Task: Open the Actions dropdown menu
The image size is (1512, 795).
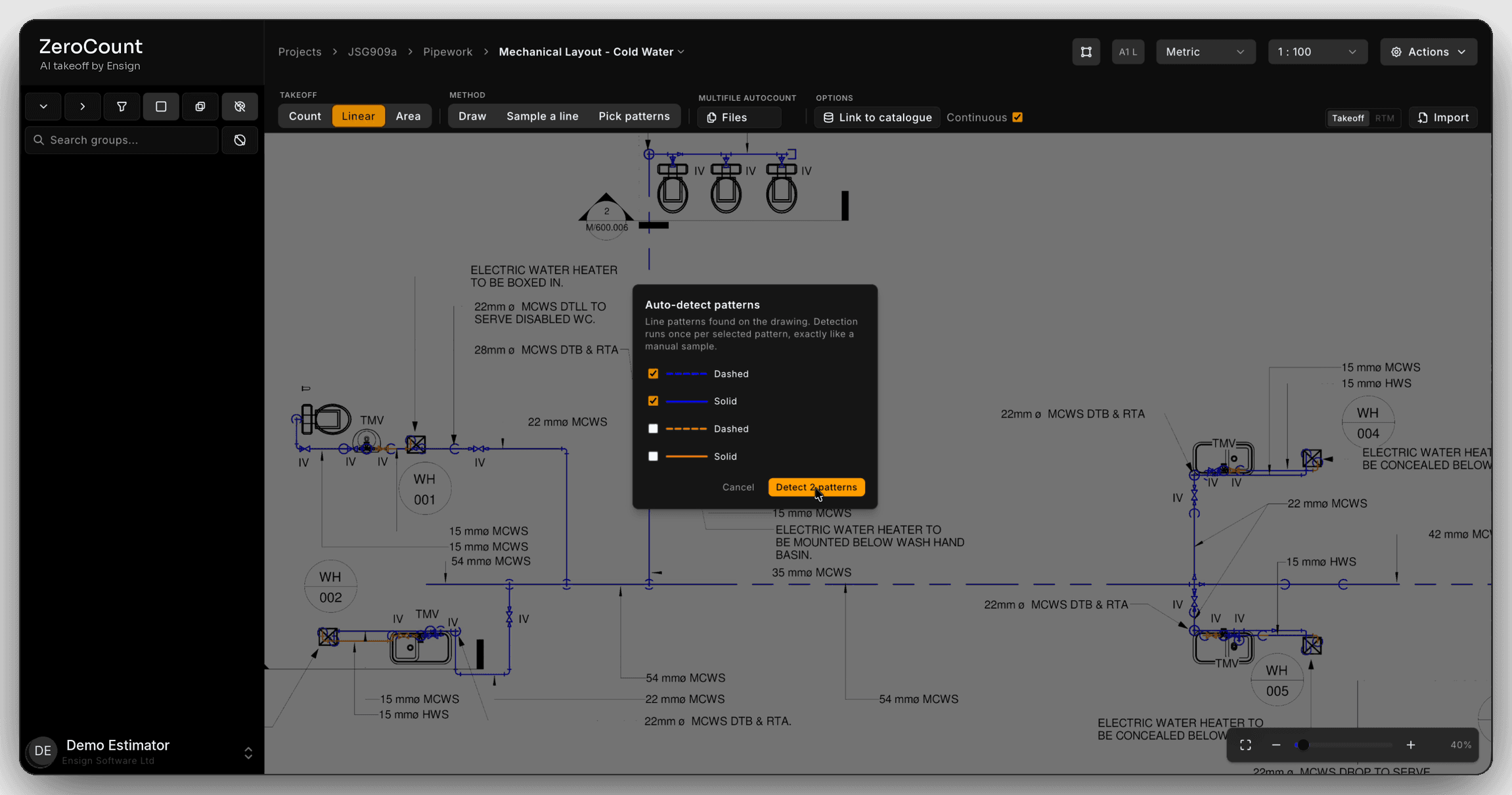Action: click(1429, 52)
